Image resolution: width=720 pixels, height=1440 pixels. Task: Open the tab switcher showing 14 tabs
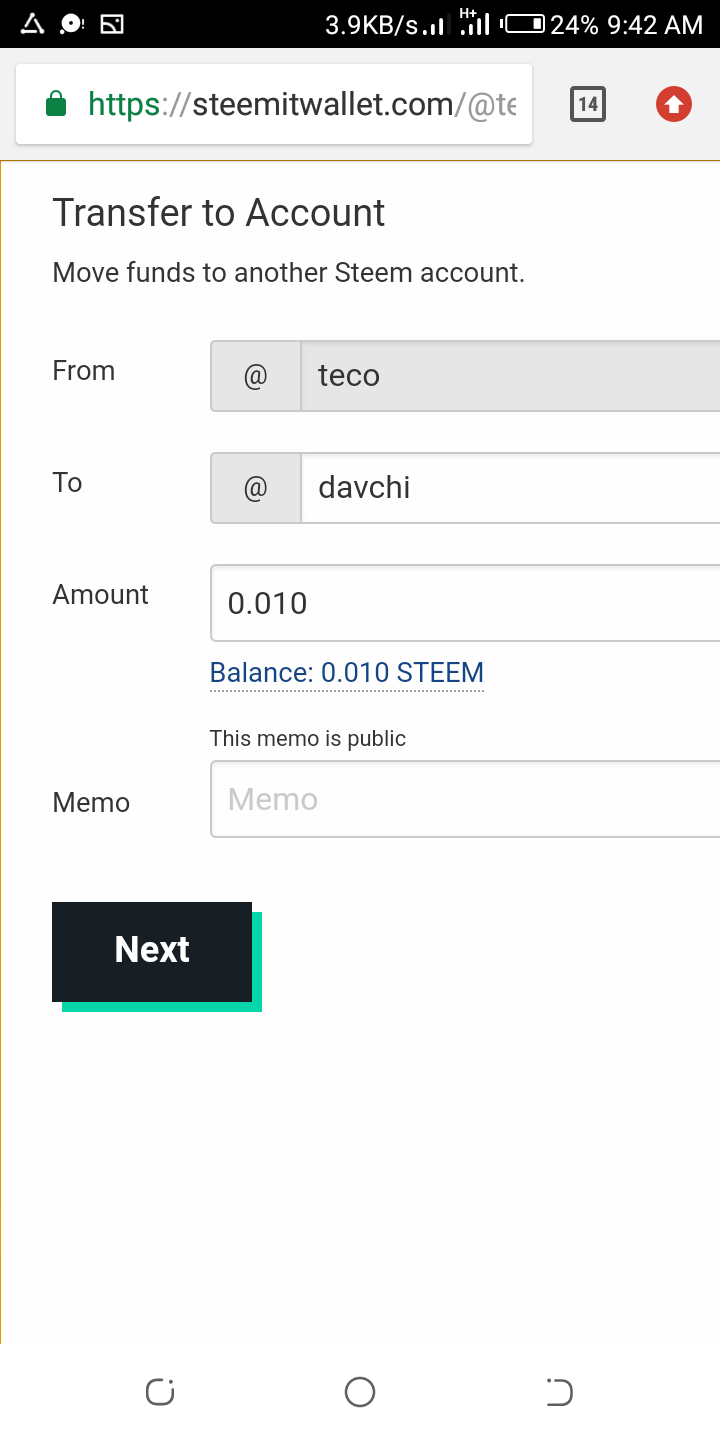tap(588, 104)
